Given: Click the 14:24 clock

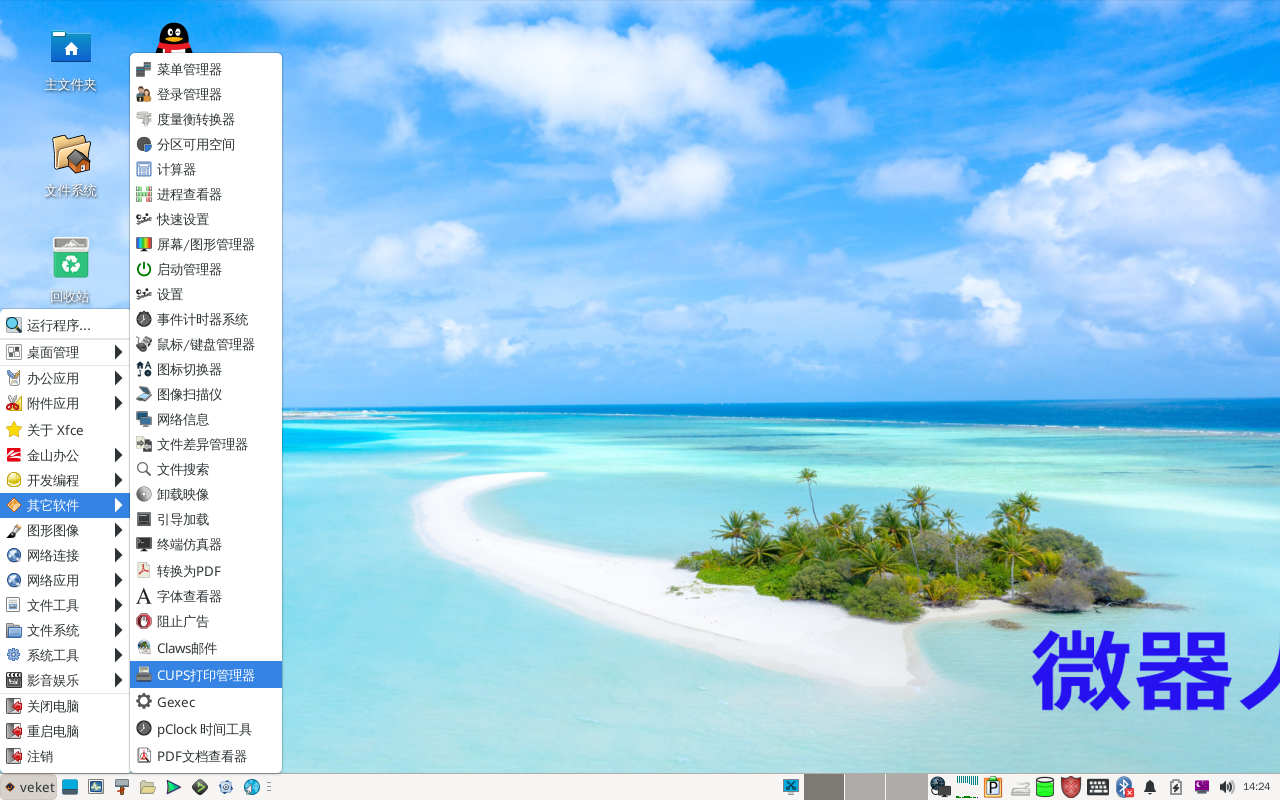Looking at the screenshot, I should (1256, 787).
